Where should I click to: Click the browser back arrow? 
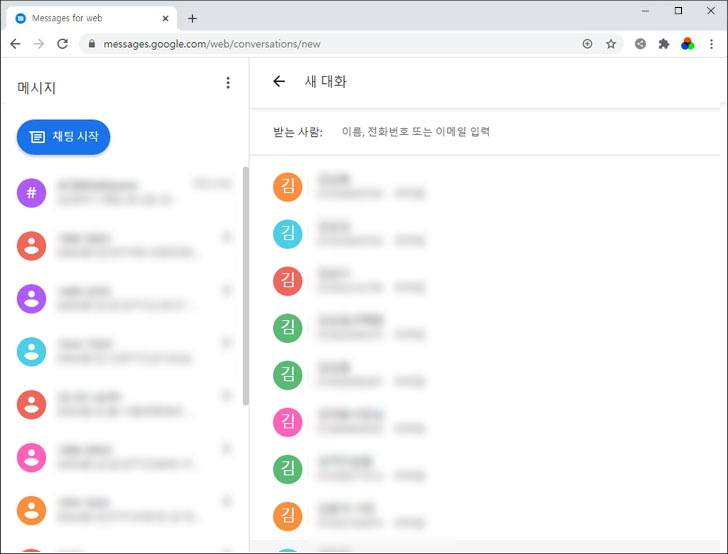[x=15, y=44]
